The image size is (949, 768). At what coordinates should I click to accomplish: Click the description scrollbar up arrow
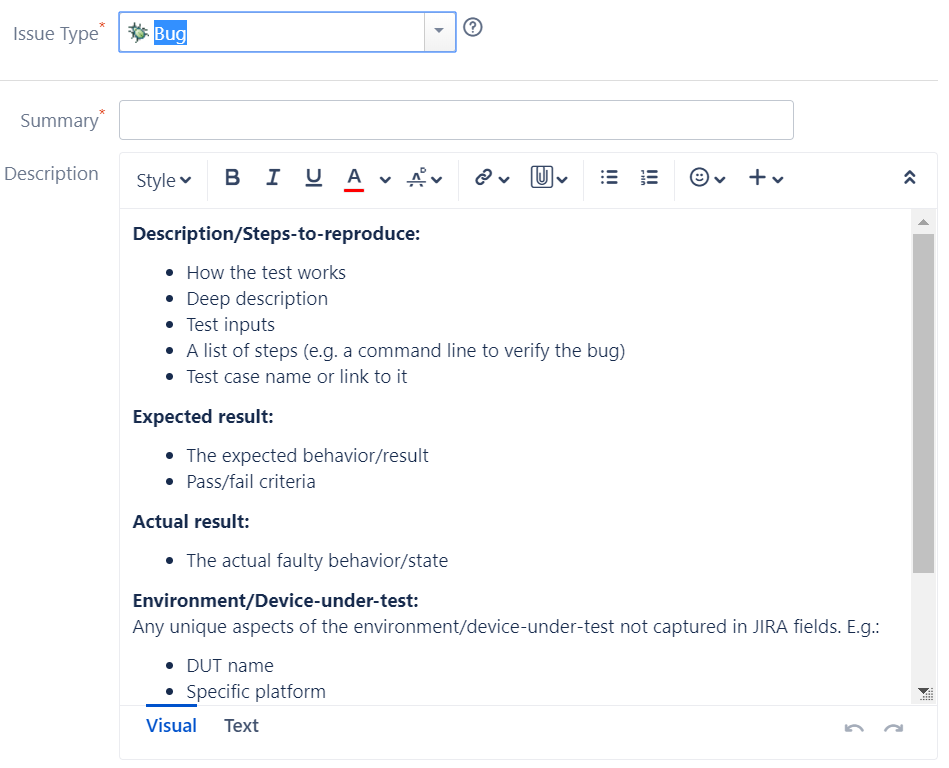(923, 222)
